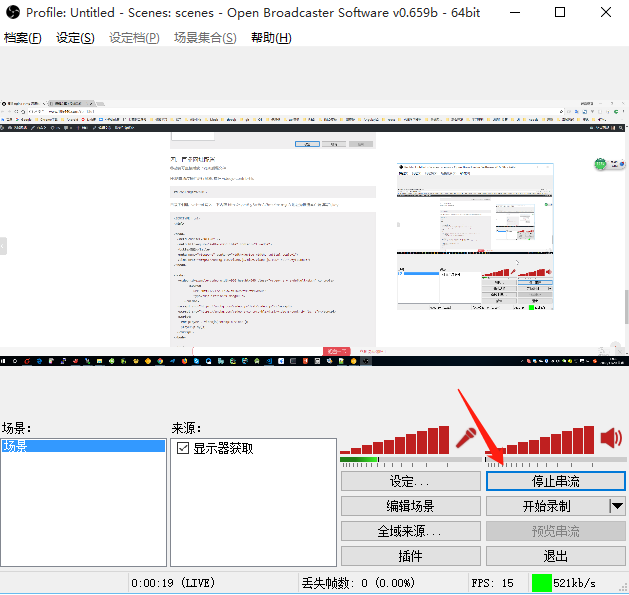Screen dimensions: 629x595
Task: Open the 设定(S) menu
Action: coord(75,38)
